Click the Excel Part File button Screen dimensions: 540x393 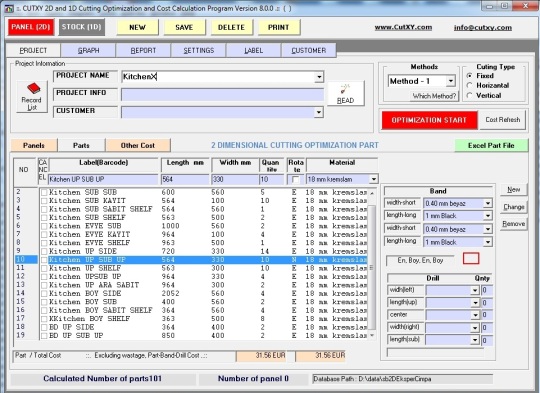click(491, 145)
